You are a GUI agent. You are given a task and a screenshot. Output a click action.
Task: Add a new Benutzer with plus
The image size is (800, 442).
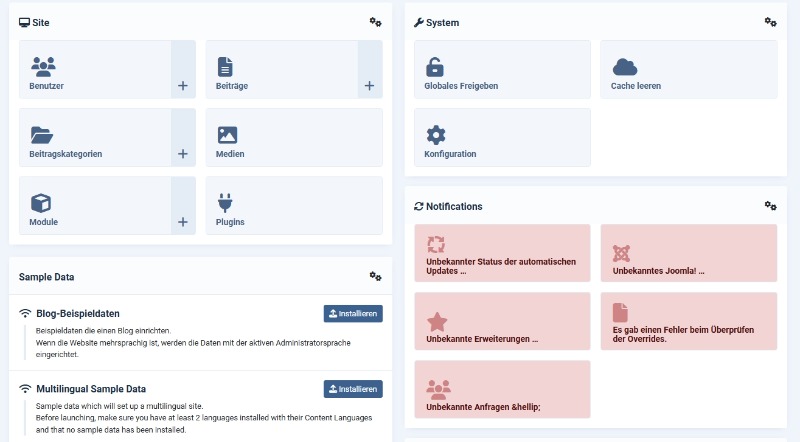[x=183, y=86]
